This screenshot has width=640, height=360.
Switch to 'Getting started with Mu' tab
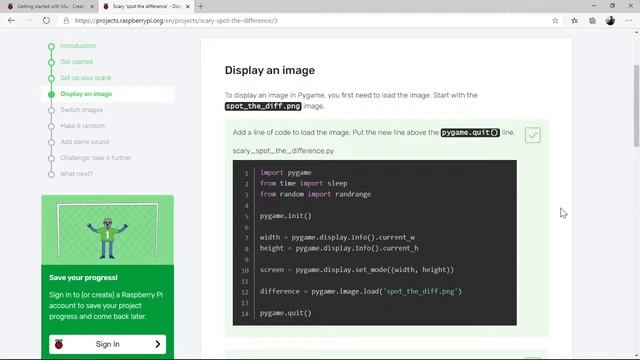pos(50,7)
